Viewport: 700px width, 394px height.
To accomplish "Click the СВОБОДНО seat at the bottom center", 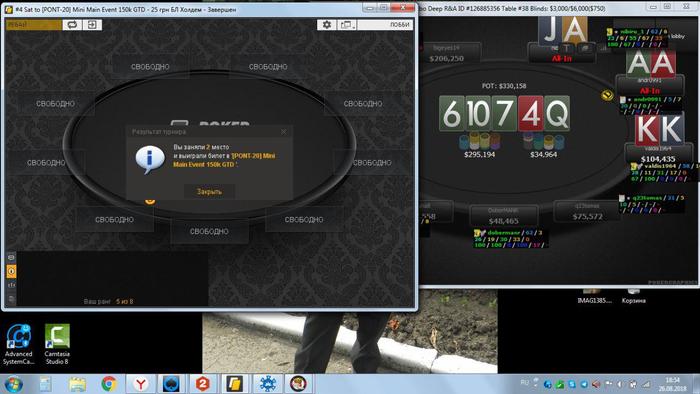I will point(209,232).
